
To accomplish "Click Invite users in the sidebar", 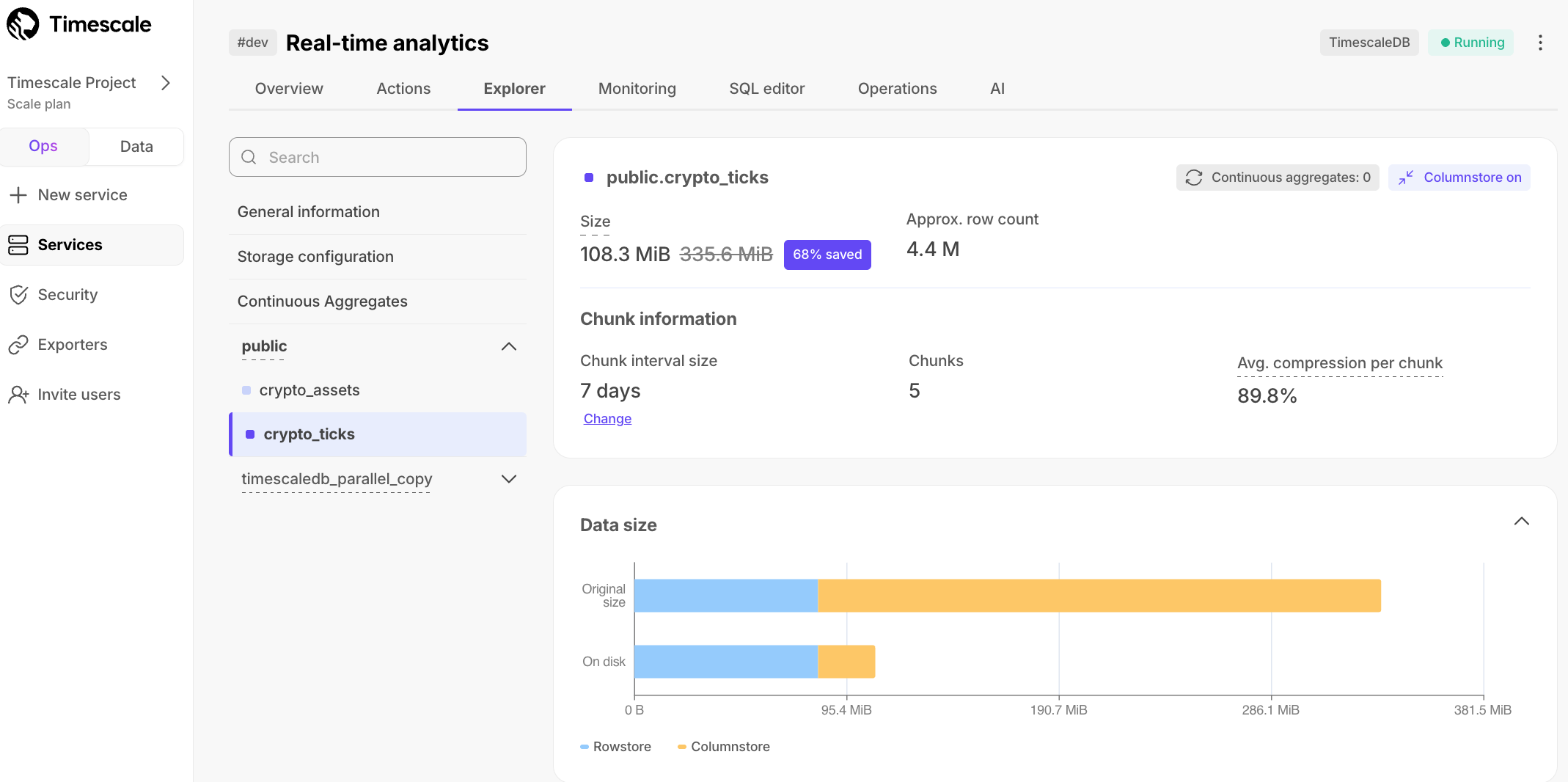I will 92,395.
